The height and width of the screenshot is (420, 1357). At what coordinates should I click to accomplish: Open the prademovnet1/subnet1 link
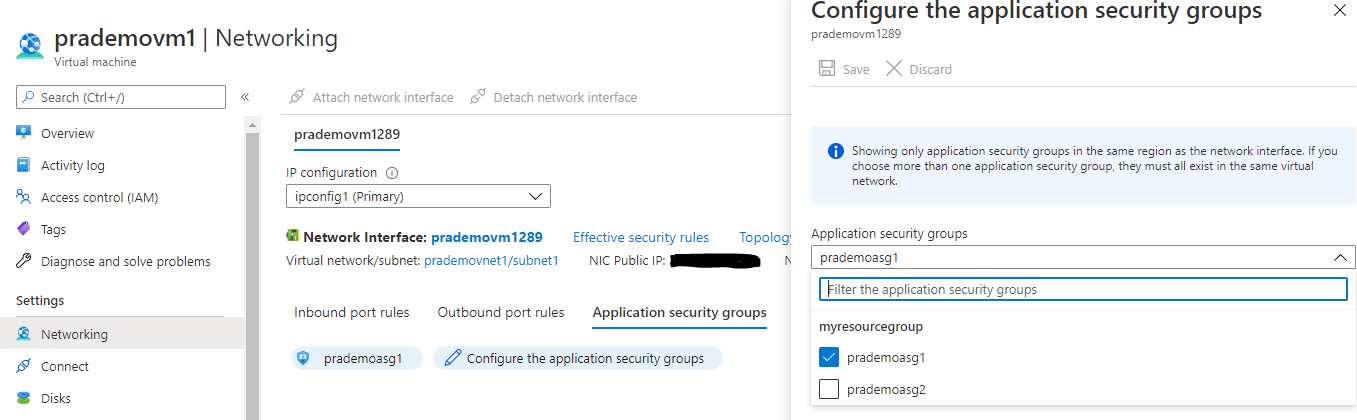pyautogui.click(x=491, y=260)
